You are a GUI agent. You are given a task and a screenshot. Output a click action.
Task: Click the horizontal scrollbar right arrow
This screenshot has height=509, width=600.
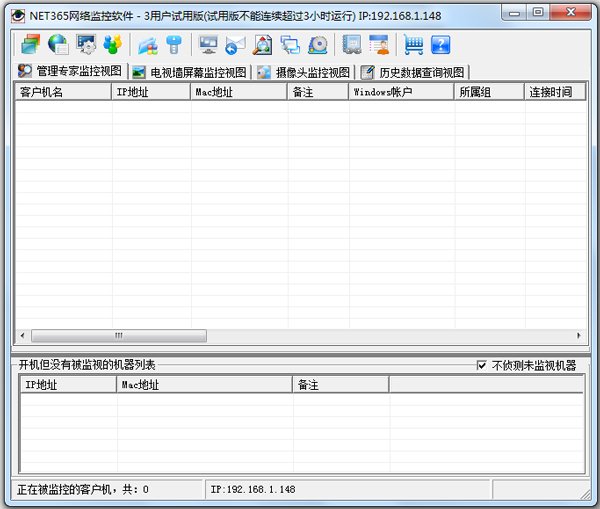(580, 336)
